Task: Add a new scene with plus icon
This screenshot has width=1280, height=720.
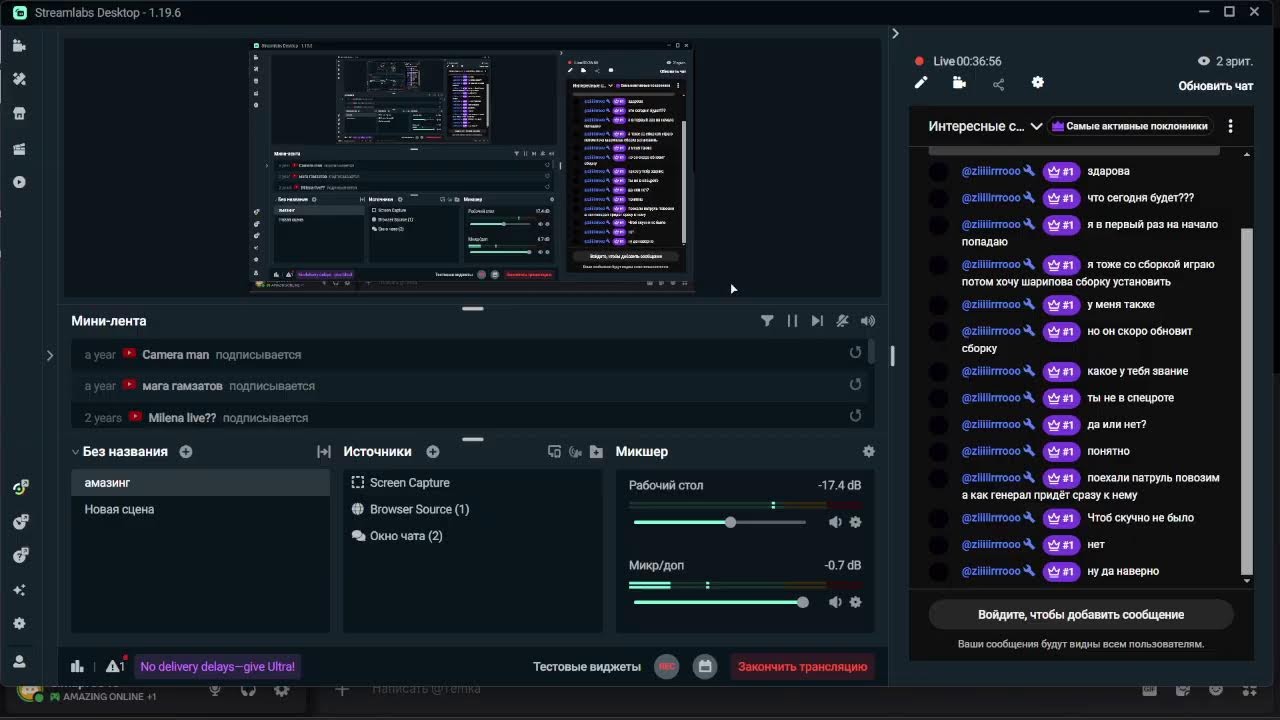Action: tap(186, 452)
